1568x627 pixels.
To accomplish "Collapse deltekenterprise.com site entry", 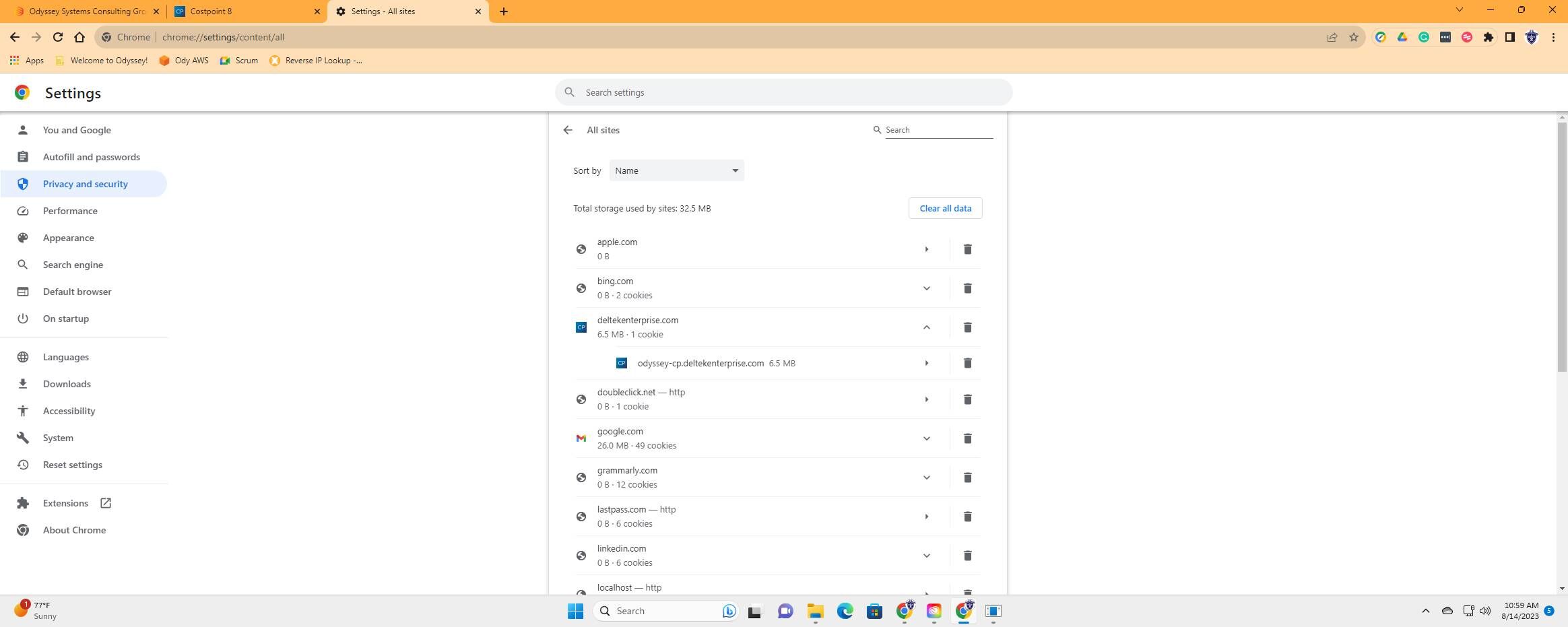I will tap(926, 327).
